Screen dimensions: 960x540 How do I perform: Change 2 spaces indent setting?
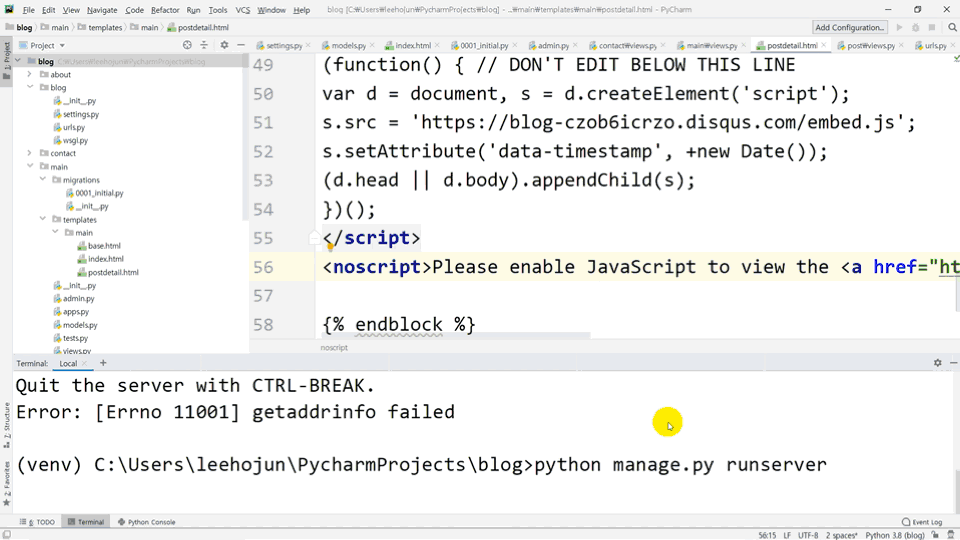842,535
